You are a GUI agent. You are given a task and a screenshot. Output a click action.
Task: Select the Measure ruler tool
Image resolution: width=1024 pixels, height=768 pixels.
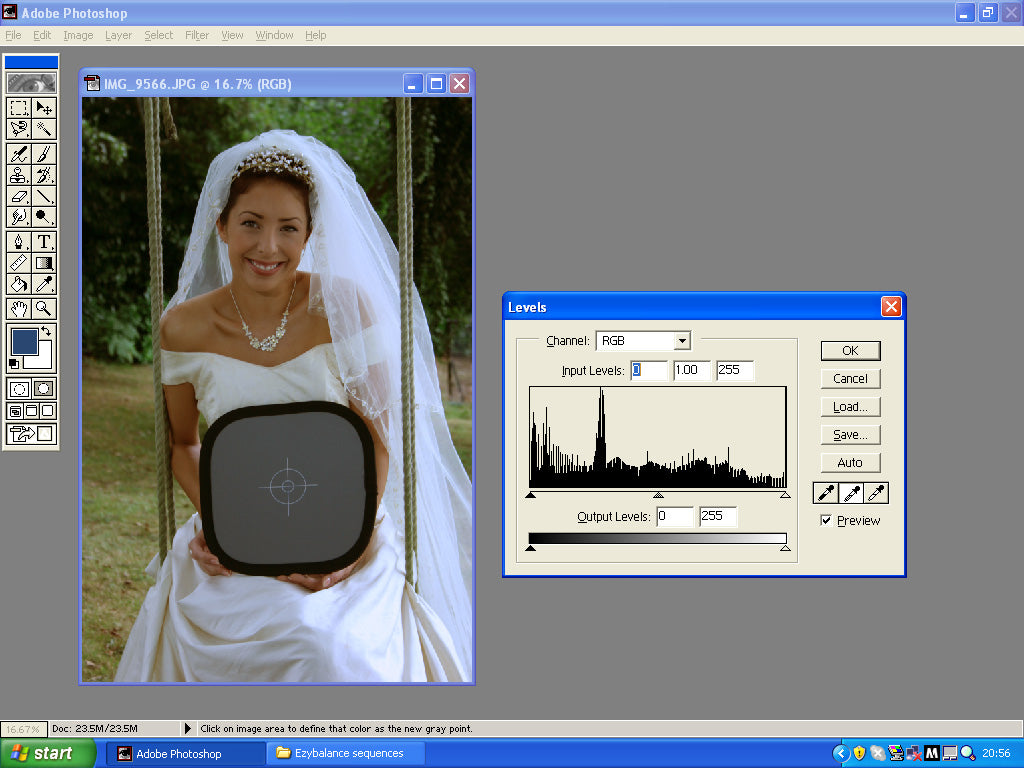(19, 263)
